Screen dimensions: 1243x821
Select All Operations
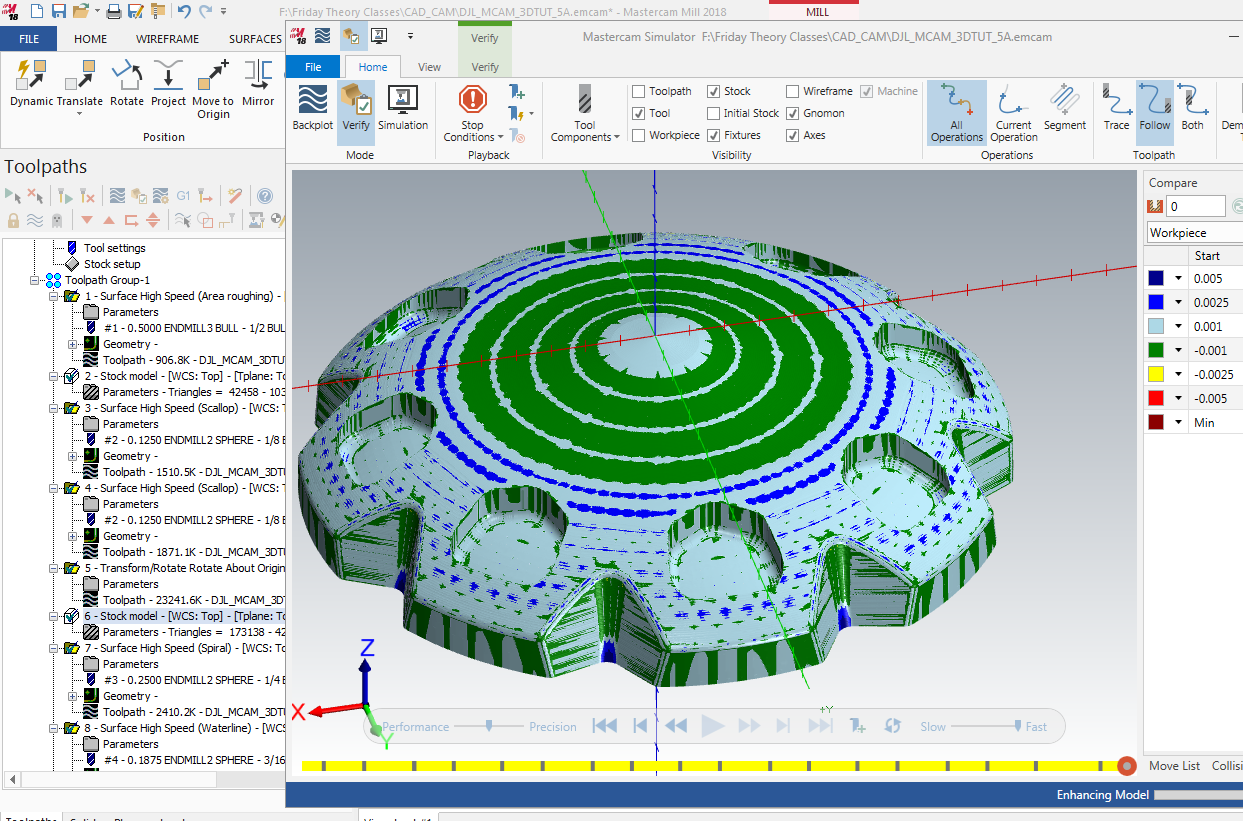tap(957, 113)
